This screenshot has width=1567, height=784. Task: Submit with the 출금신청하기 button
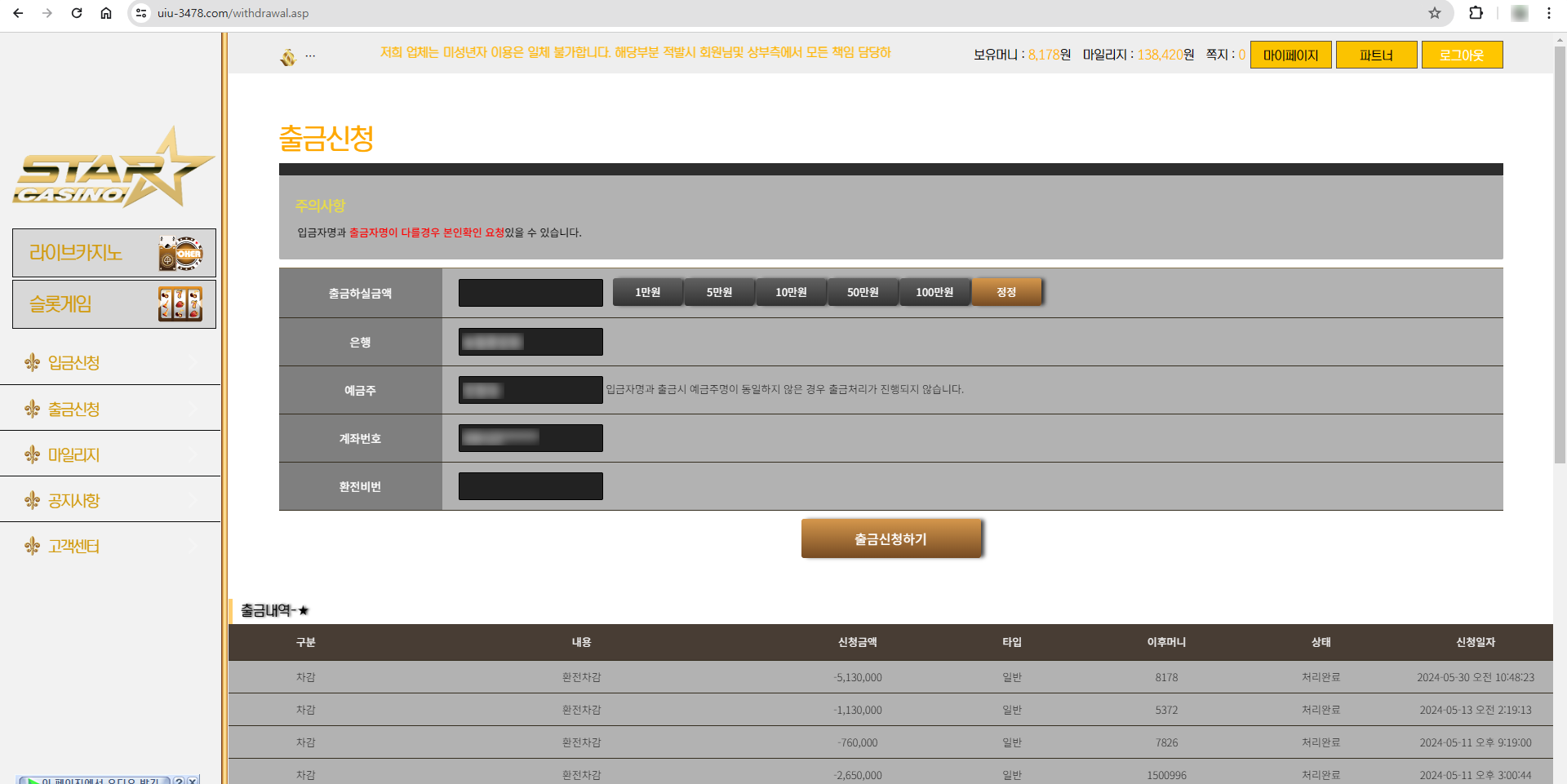click(891, 538)
